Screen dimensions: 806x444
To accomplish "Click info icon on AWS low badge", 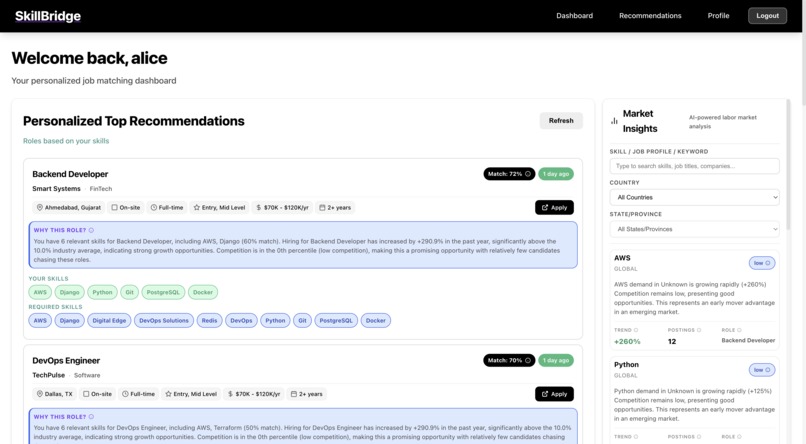I will [x=768, y=263].
